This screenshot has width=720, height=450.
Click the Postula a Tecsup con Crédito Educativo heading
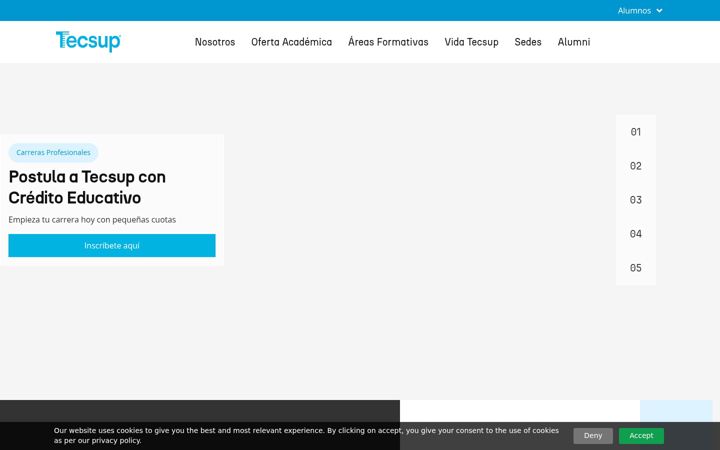coord(87,187)
